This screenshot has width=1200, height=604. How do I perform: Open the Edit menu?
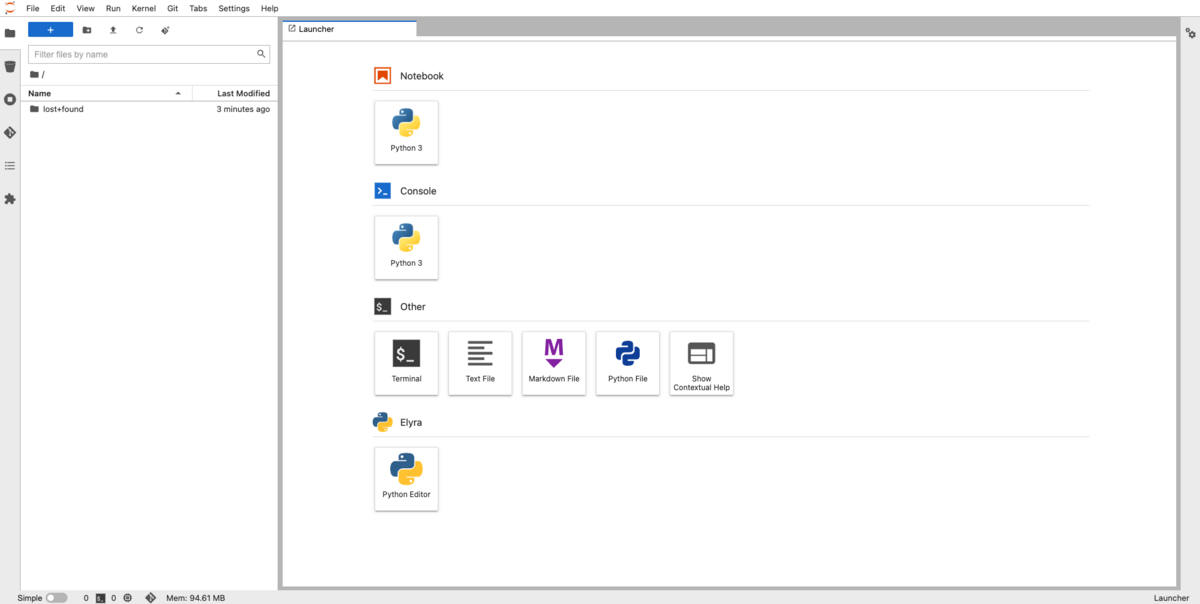click(58, 8)
